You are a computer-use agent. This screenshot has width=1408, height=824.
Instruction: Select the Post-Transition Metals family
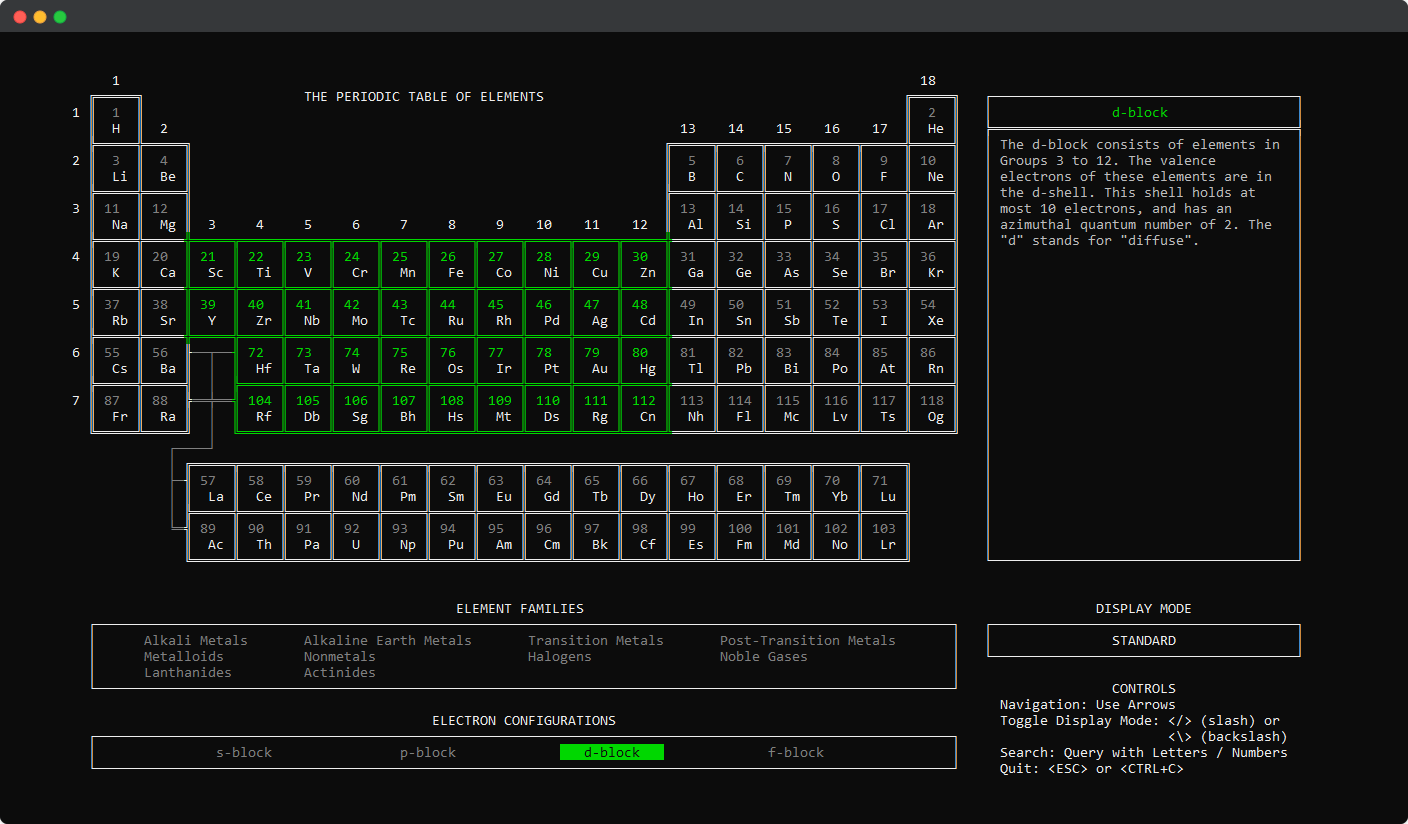(808, 640)
